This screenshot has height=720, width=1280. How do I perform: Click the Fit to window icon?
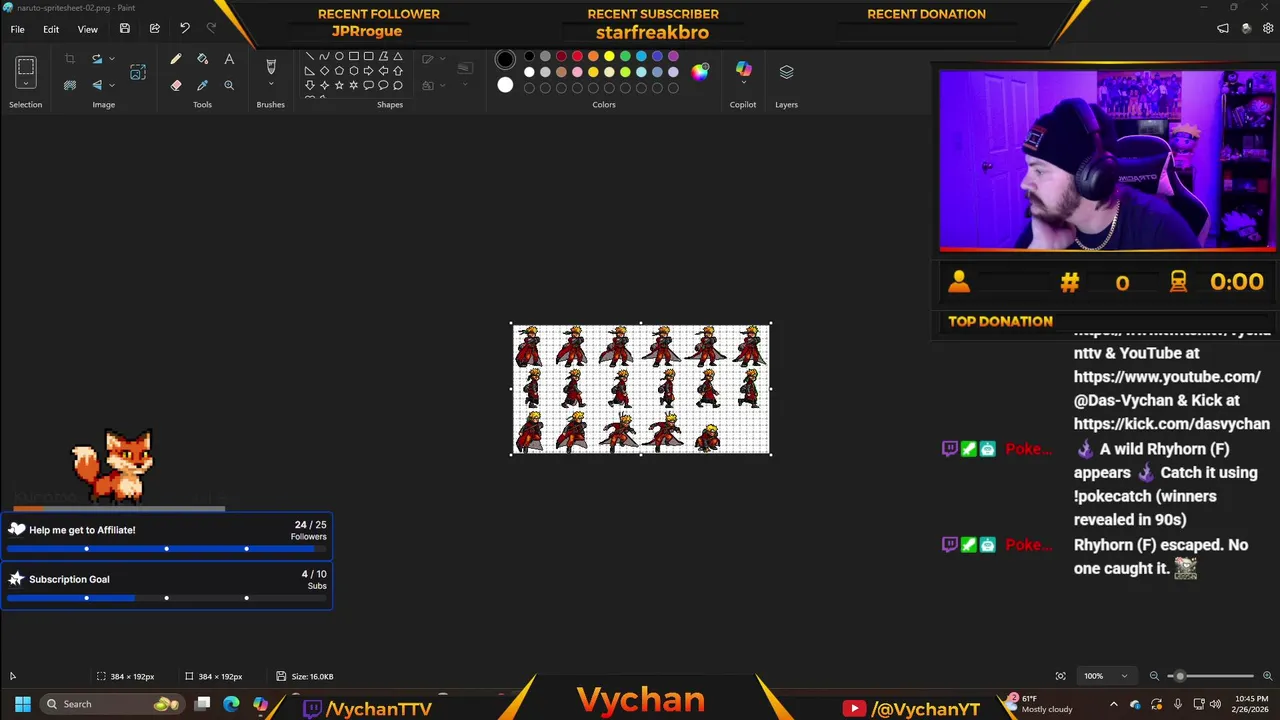pyautogui.click(x=1061, y=676)
